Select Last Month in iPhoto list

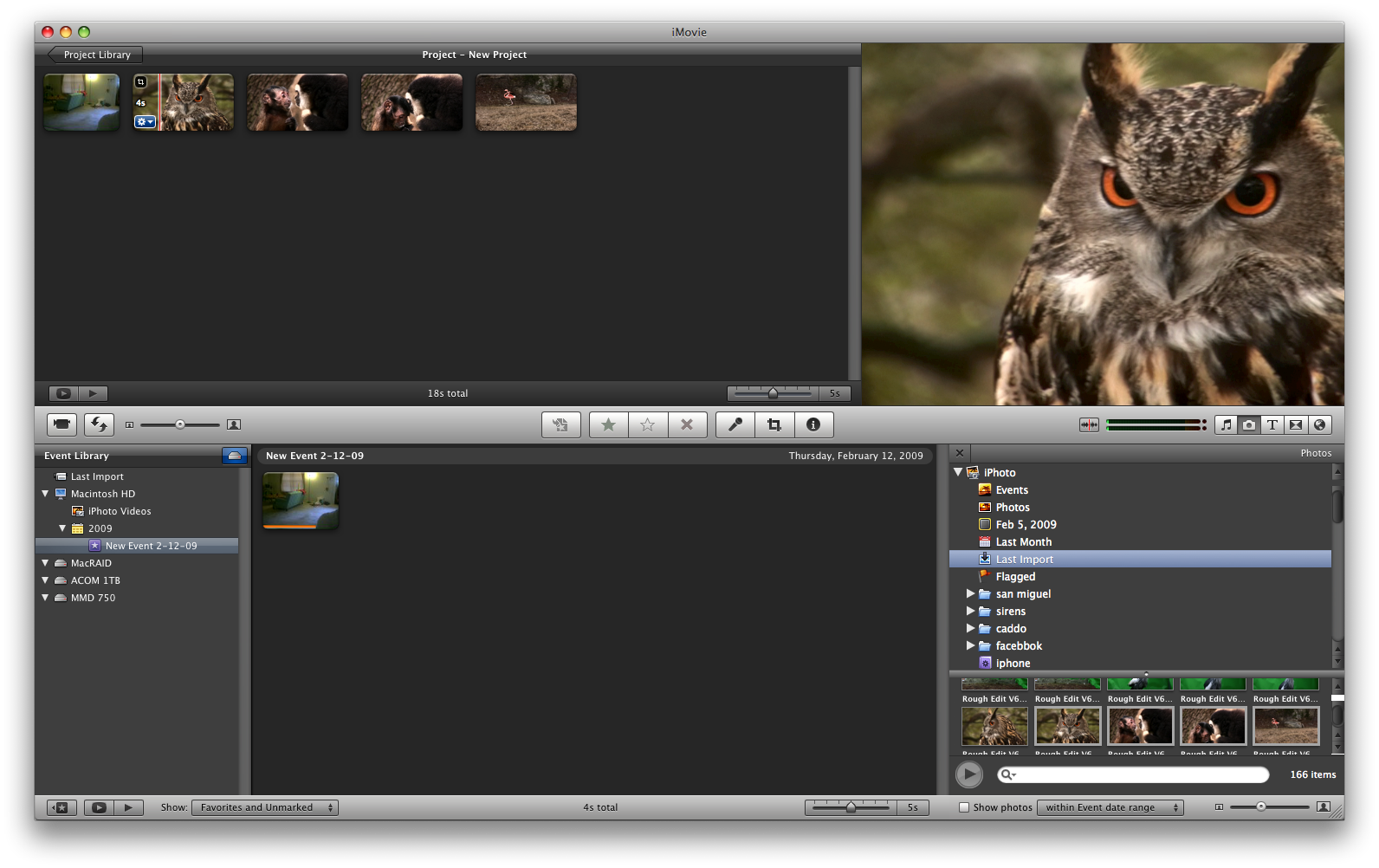coord(1023,542)
